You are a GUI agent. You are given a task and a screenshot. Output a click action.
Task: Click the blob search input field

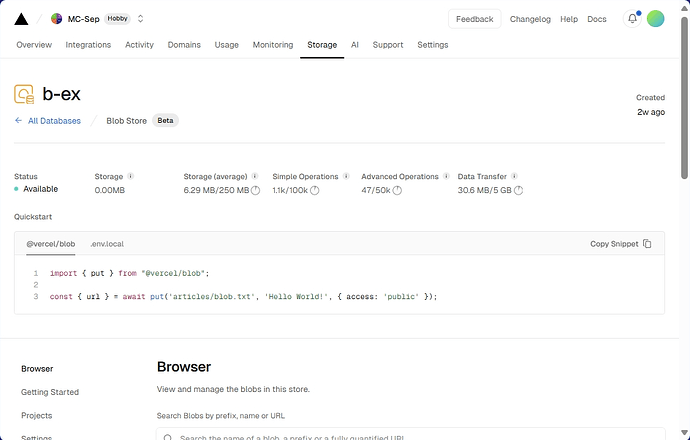pyautogui.click(x=411, y=434)
